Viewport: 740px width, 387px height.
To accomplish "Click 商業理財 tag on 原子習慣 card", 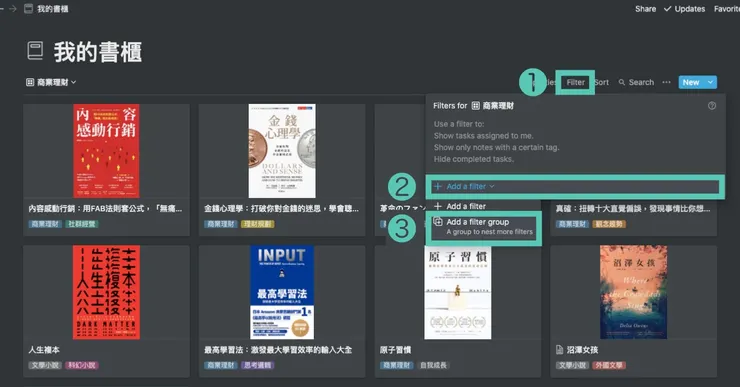I will (x=396, y=365).
